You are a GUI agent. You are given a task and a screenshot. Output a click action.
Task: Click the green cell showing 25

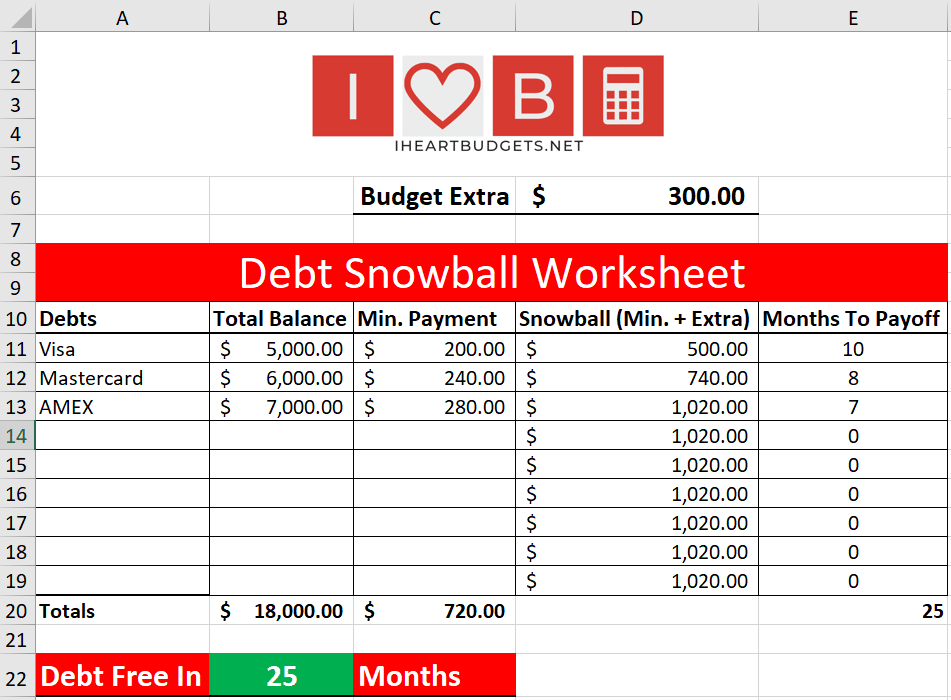(x=282, y=676)
